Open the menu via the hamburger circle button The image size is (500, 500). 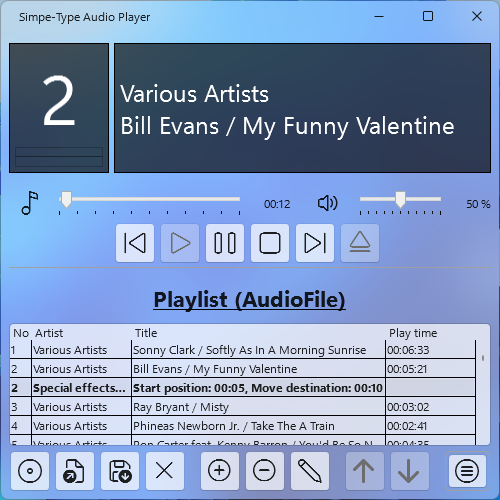(467, 471)
